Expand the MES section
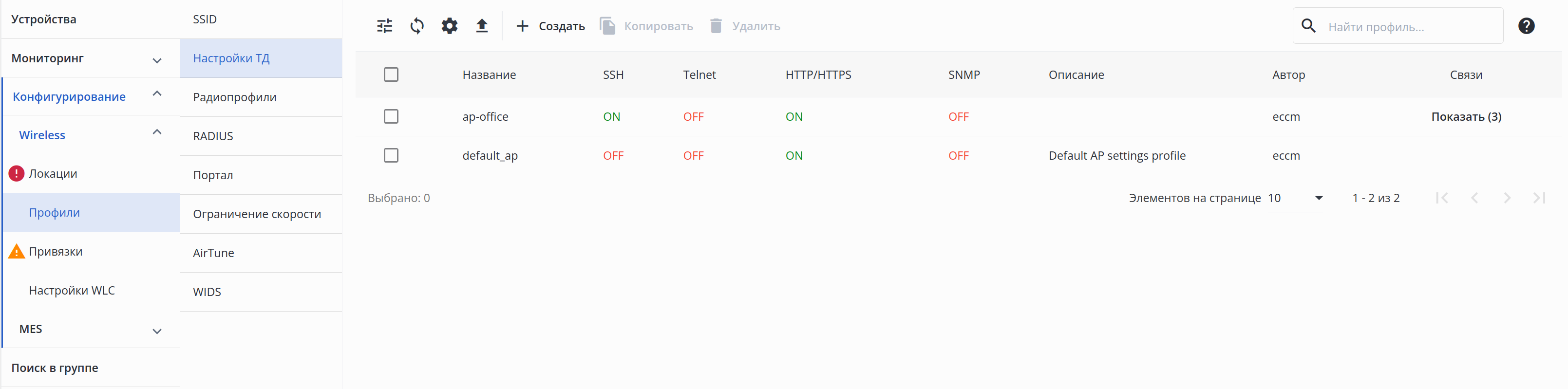The width and height of the screenshot is (1568, 389). click(156, 331)
